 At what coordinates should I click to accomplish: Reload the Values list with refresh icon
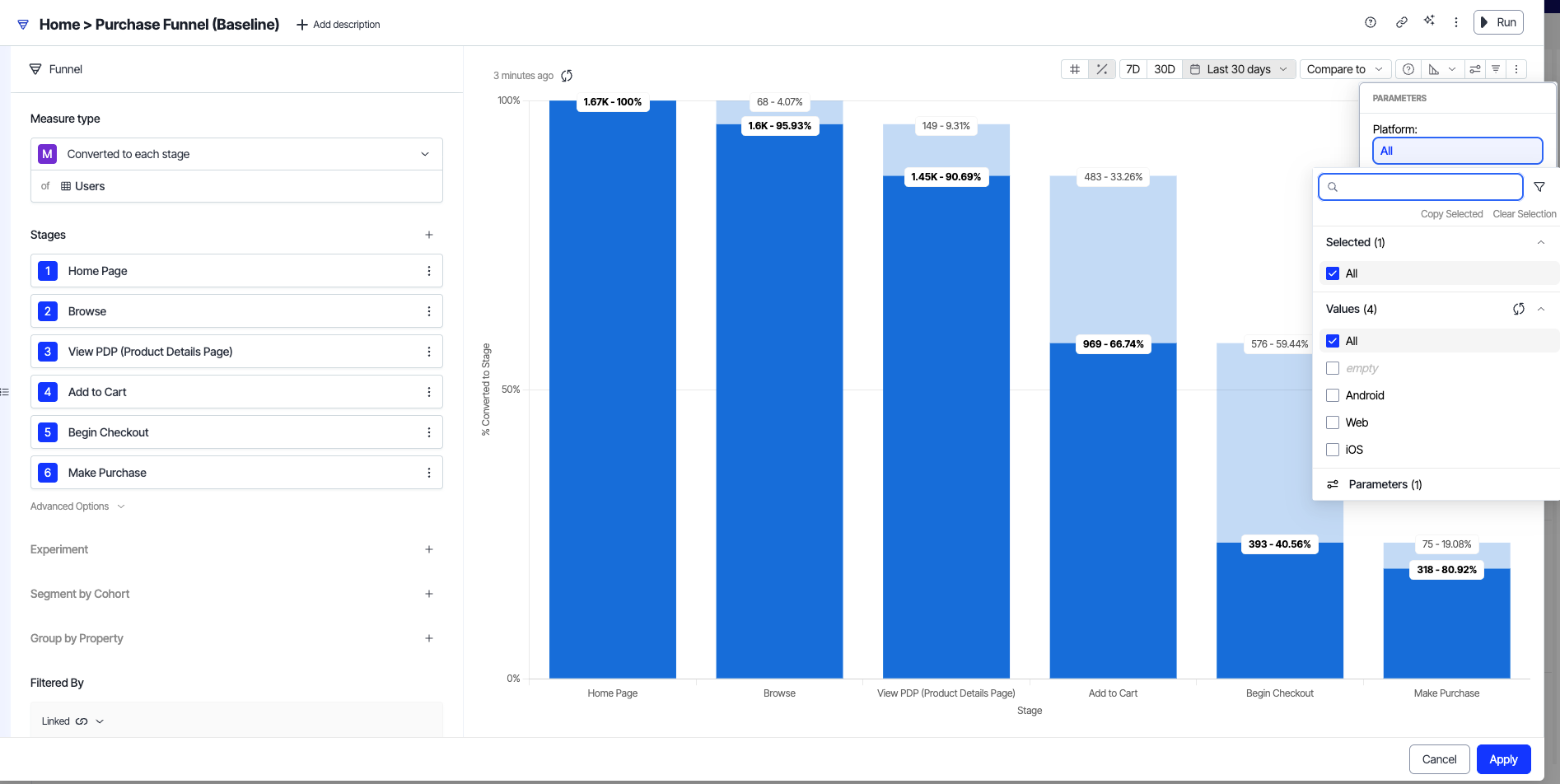tap(1518, 309)
